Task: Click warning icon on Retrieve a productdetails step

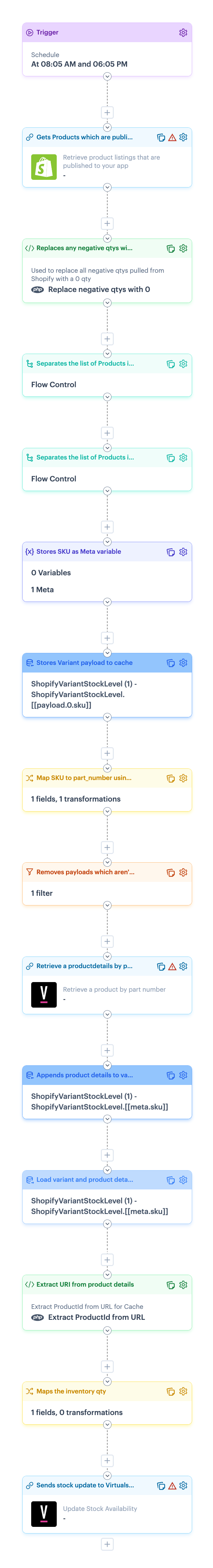Action: 172,966
